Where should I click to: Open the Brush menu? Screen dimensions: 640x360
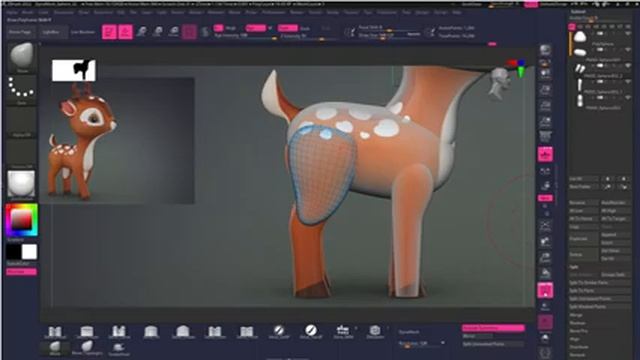click(28, 12)
